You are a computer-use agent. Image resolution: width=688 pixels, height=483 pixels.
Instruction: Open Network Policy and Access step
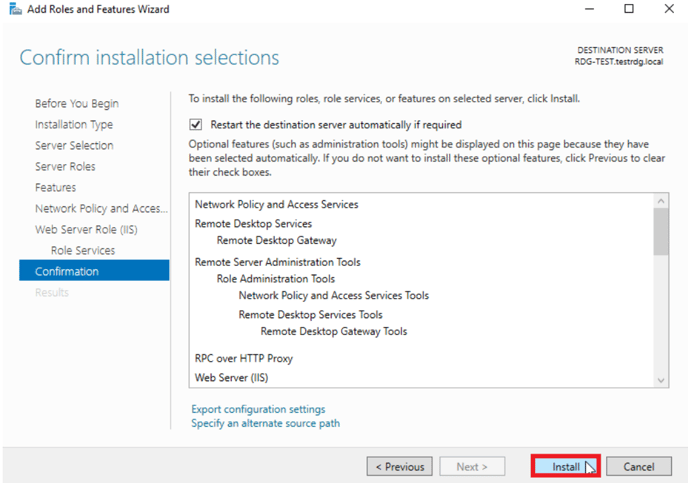pos(101,208)
